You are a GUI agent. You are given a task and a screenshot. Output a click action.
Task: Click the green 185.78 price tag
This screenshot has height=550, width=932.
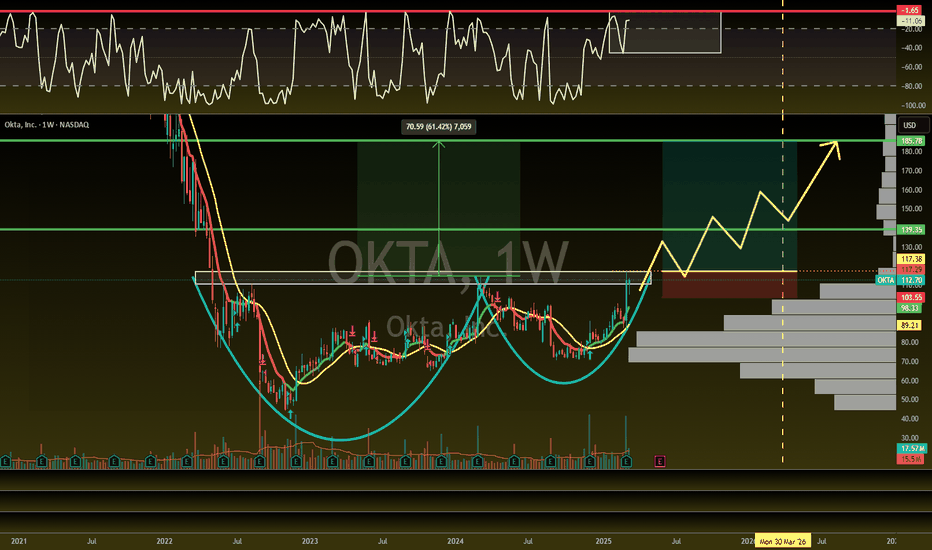click(911, 141)
